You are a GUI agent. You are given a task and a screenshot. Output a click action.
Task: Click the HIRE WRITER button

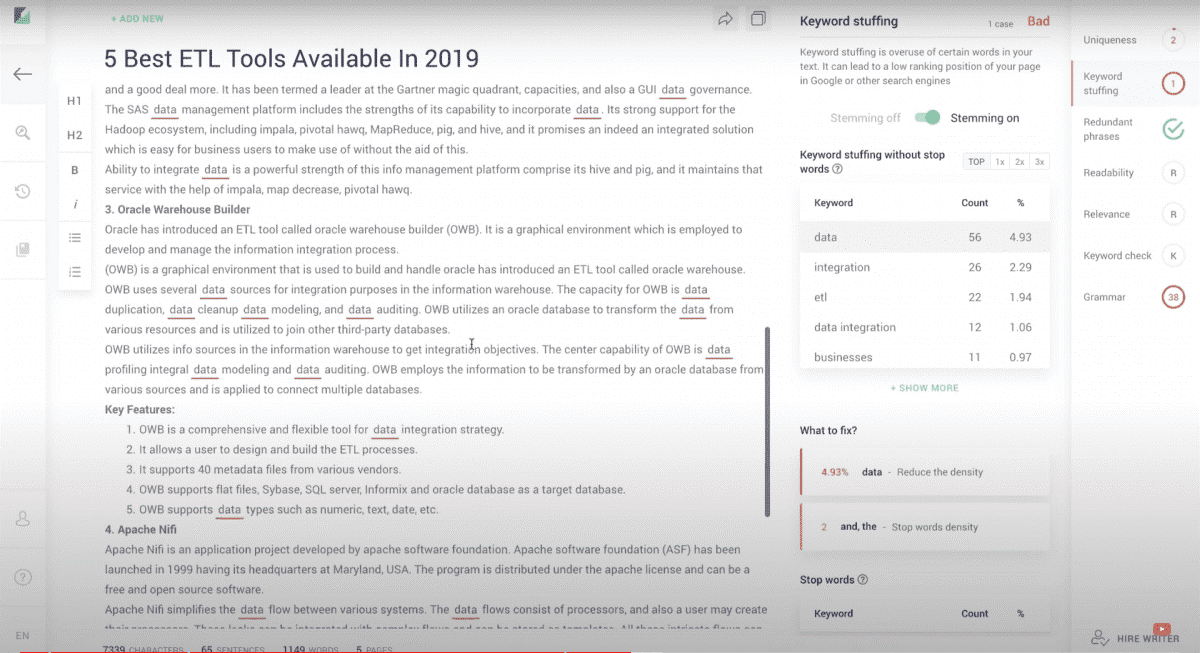[1135, 637]
